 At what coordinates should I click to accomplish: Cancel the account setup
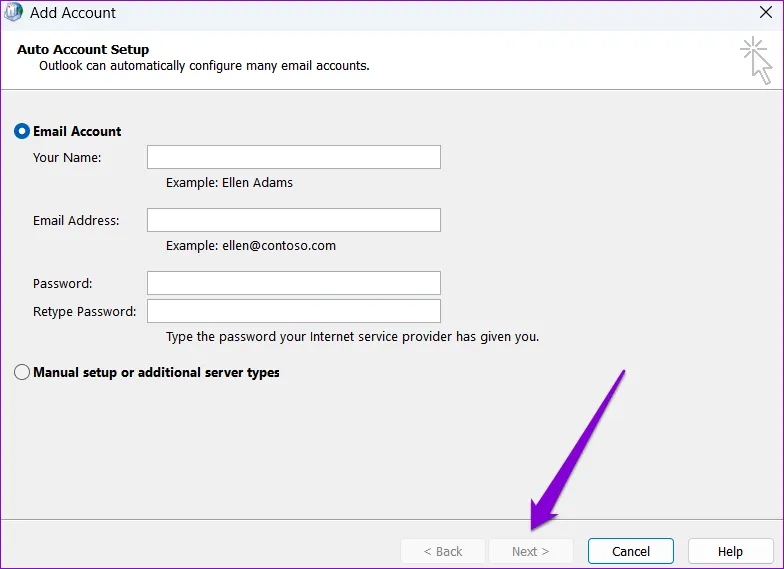tap(630, 551)
